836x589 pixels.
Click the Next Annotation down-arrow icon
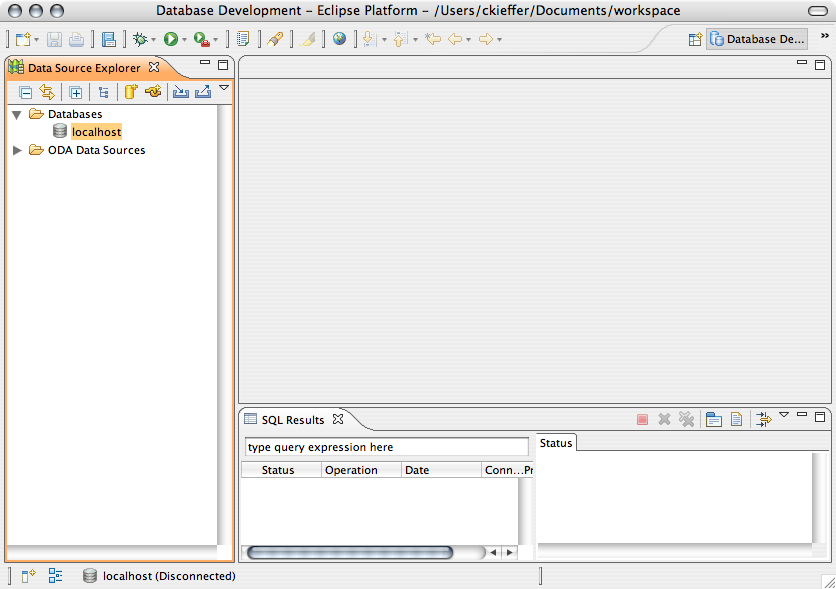pyautogui.click(x=369, y=39)
